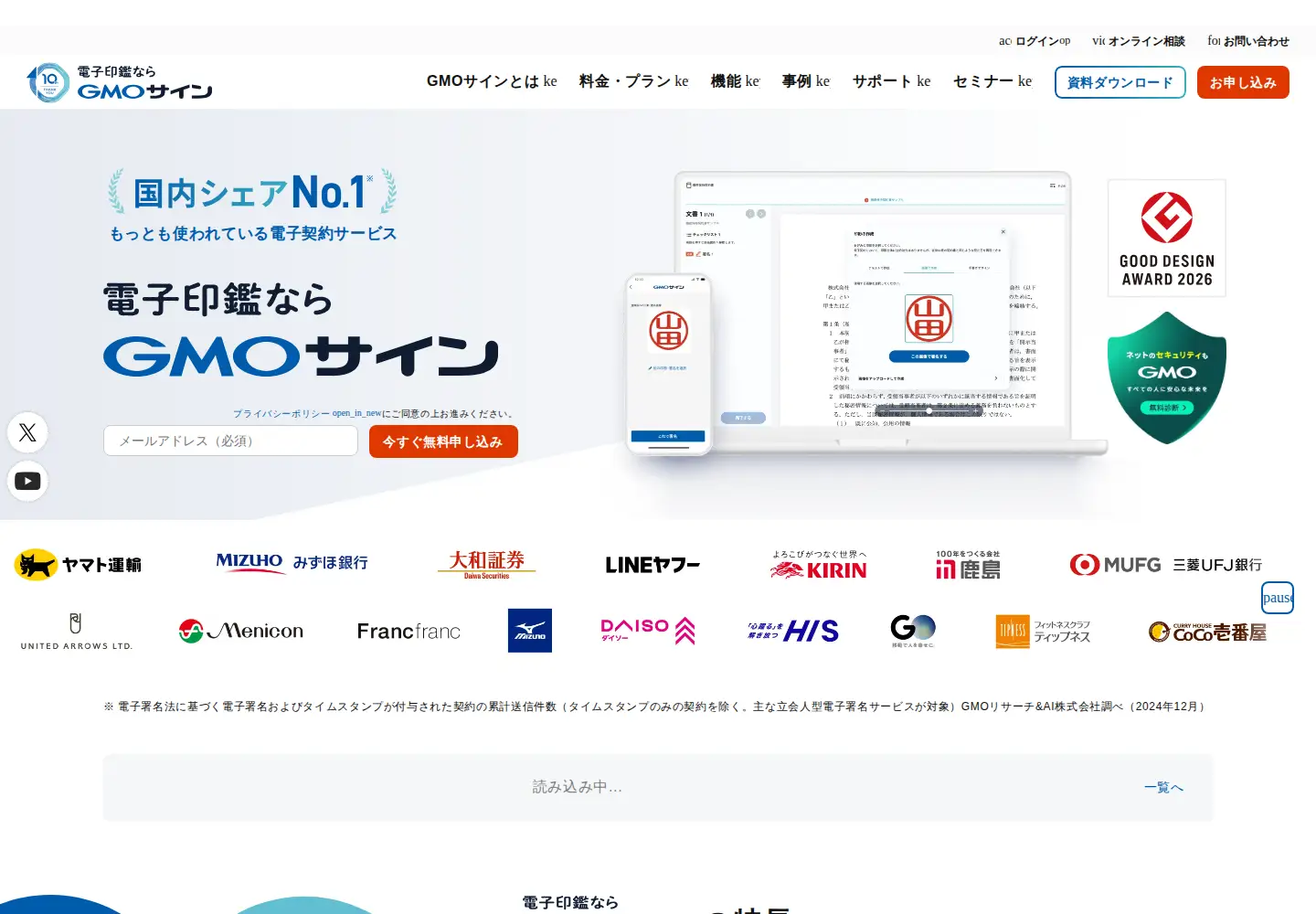Click the United Arrows logo
The image size is (1316, 914).
77,632
